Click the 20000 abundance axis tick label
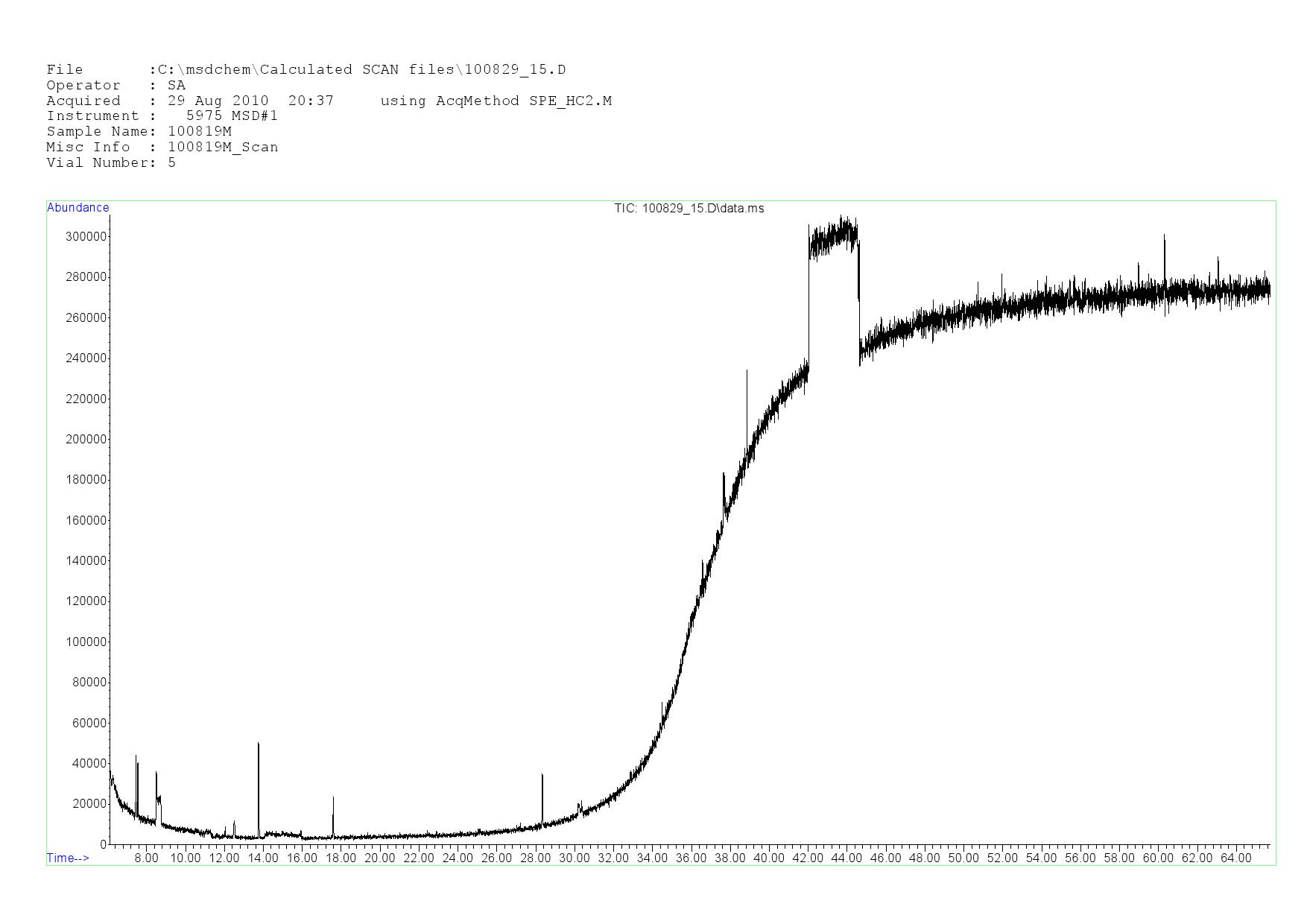Image resolution: width=1307 pixels, height=924 pixels. click(89, 804)
